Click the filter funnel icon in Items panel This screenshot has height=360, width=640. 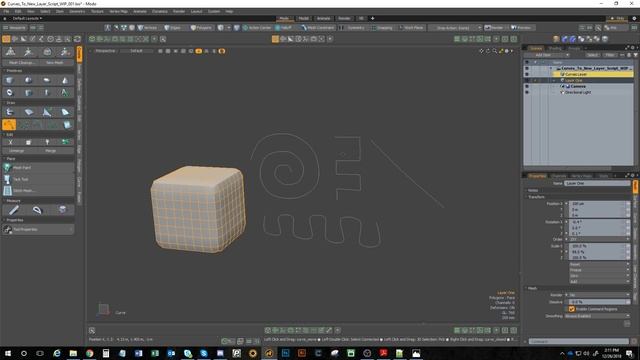(635, 55)
